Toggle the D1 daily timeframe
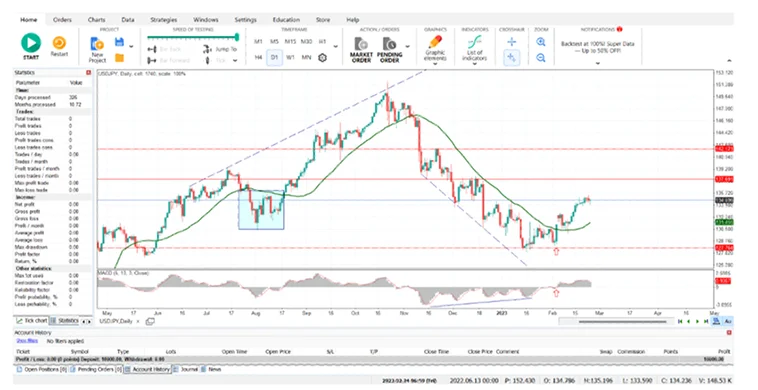The image size is (758, 390). click(274, 58)
